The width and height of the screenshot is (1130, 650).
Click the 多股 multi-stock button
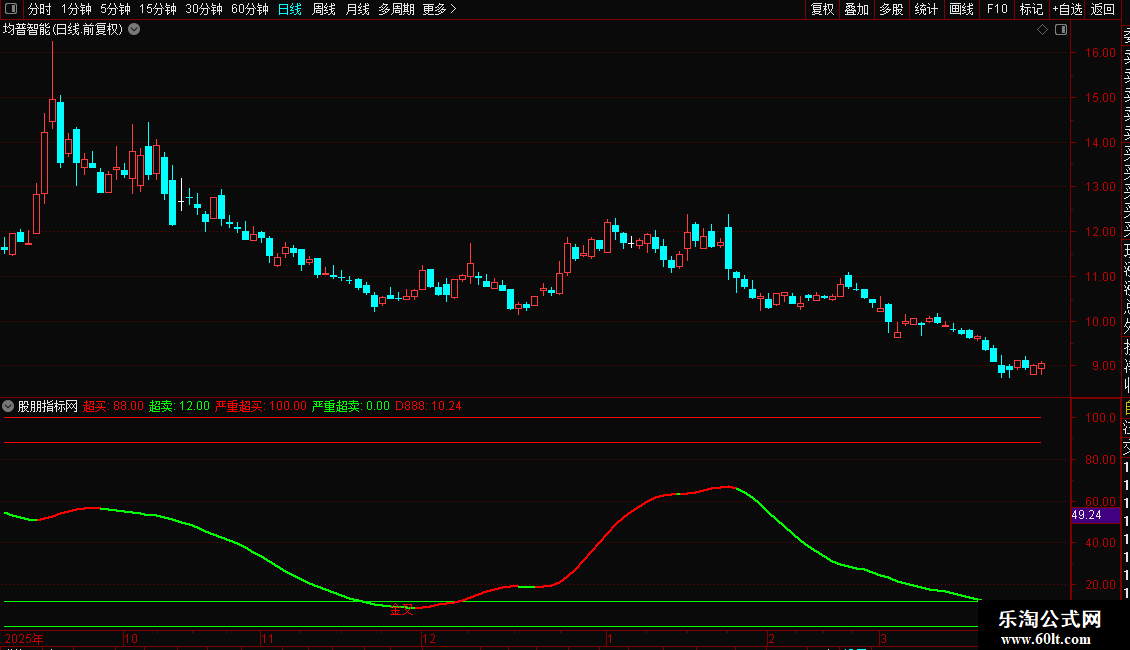point(891,9)
